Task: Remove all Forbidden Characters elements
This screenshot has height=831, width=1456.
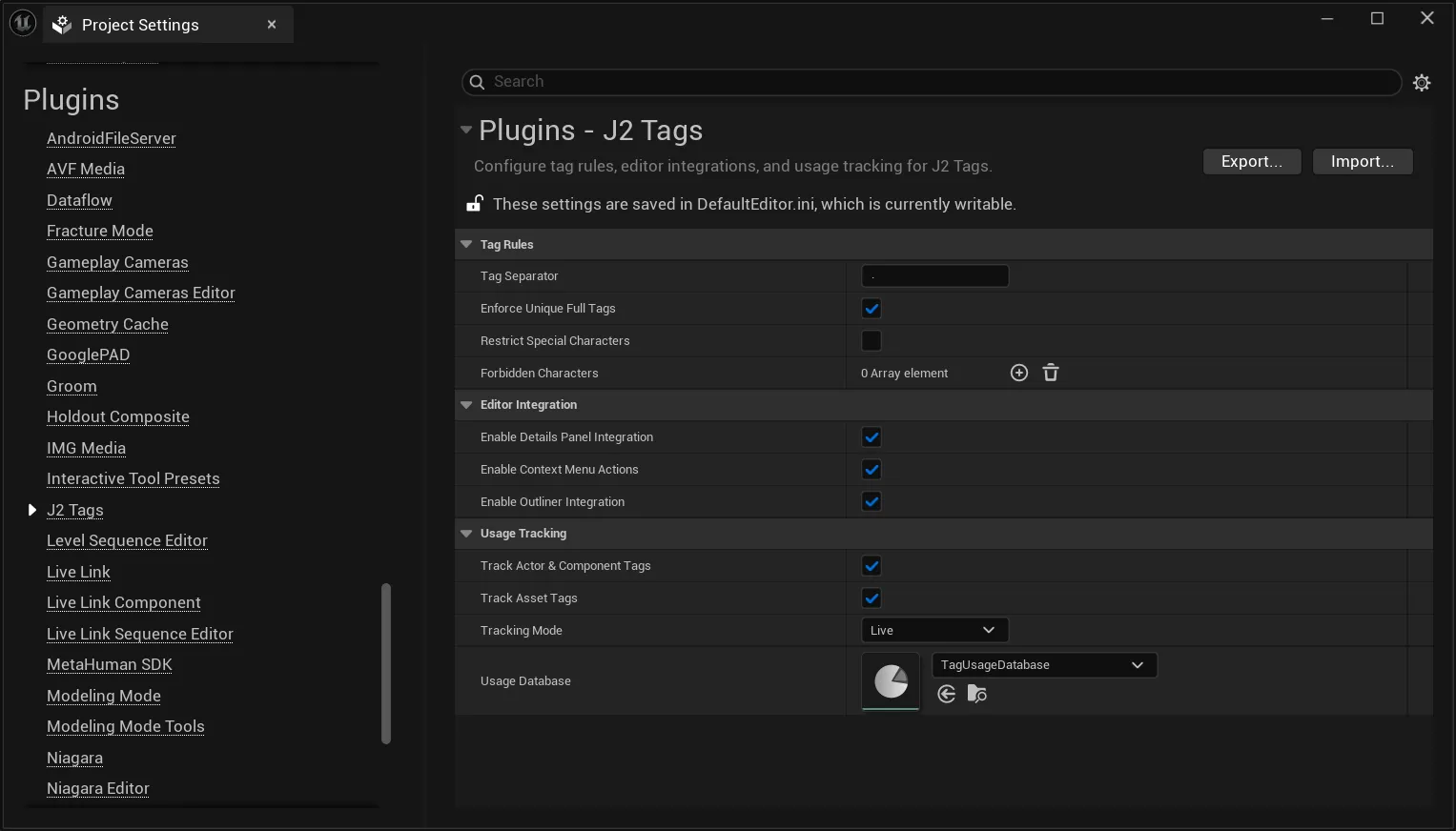Action: click(x=1051, y=373)
